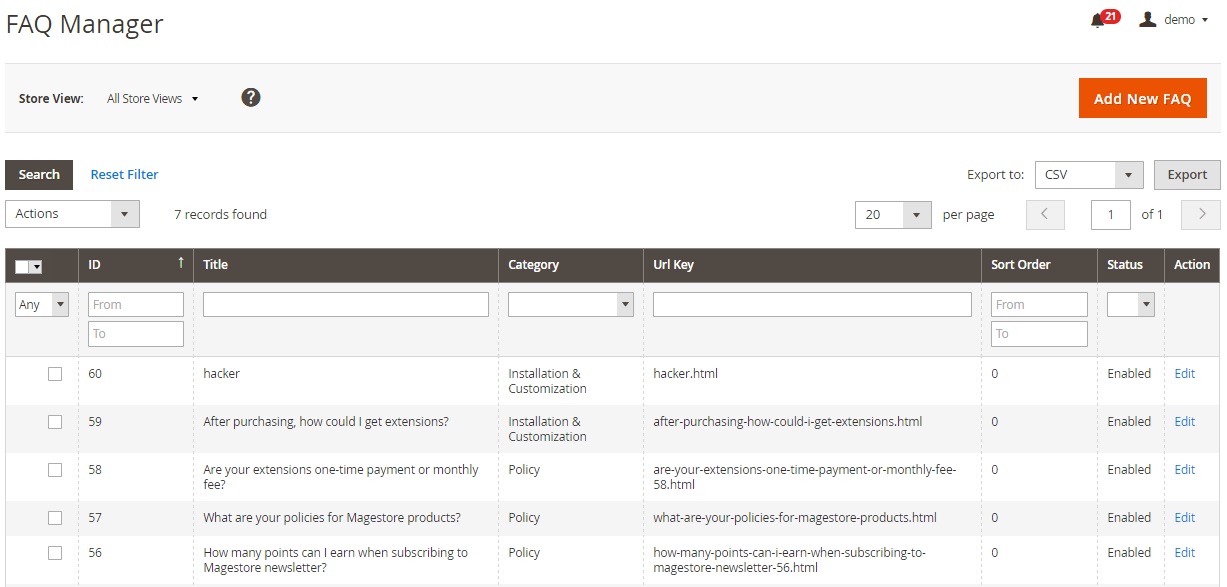Click Edit for the hacker FAQ
This screenshot has width=1227, height=587.
(1184, 374)
